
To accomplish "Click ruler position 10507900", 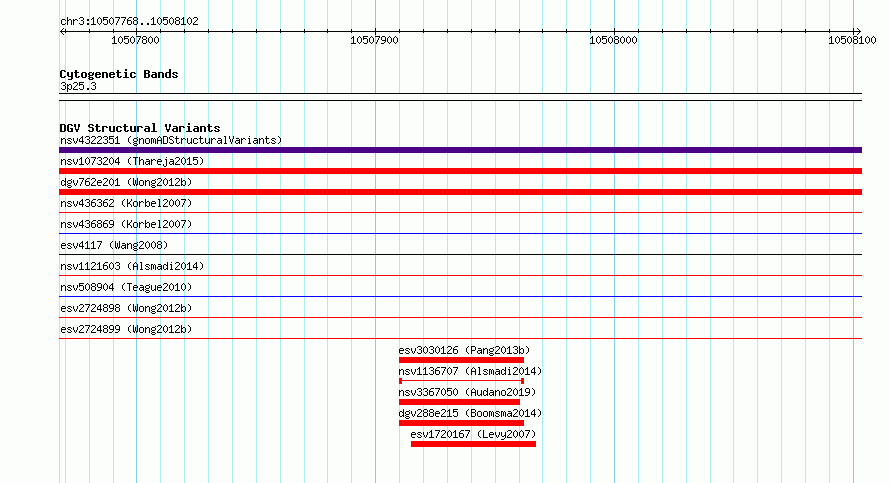I will pos(375,40).
